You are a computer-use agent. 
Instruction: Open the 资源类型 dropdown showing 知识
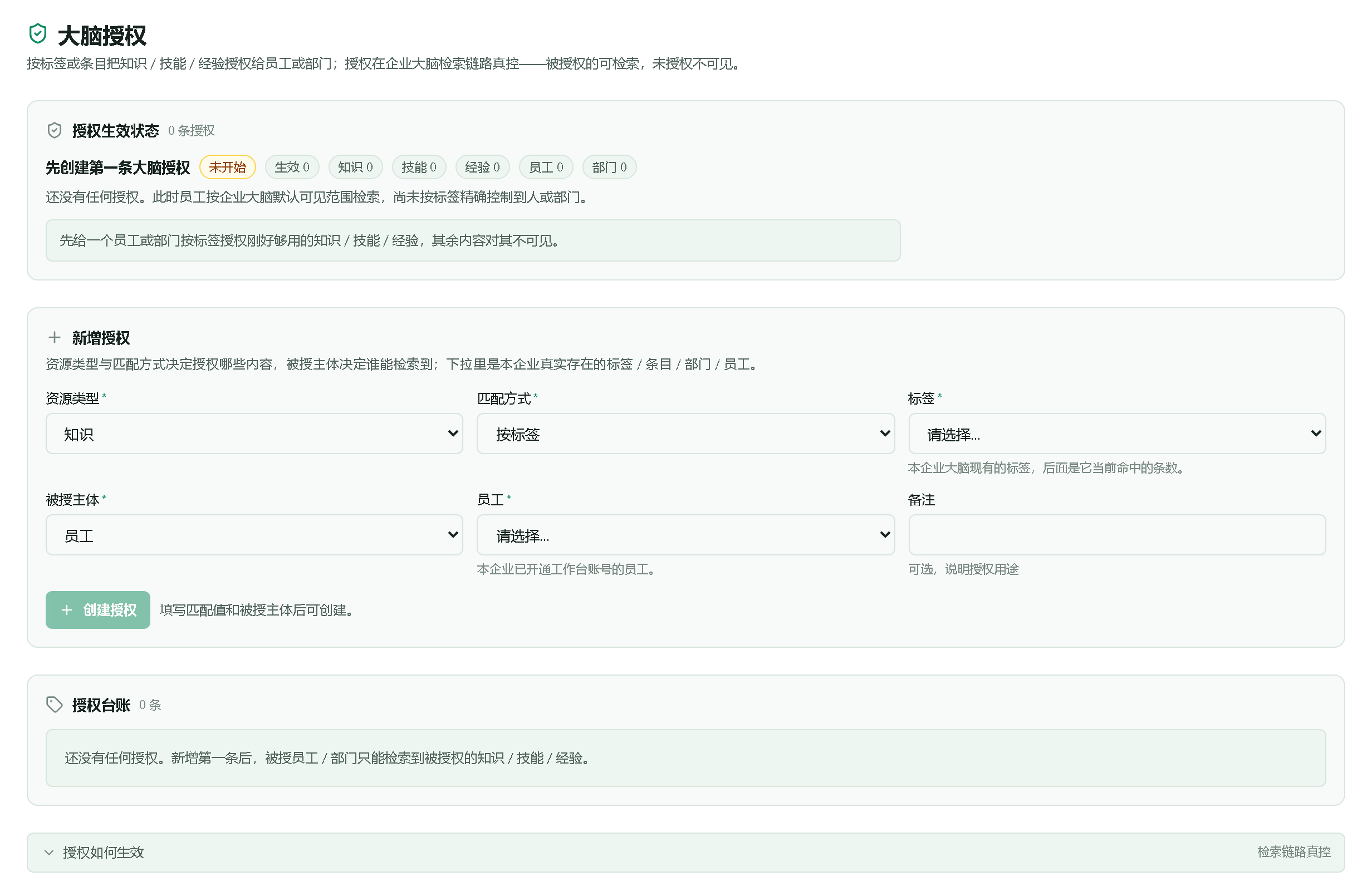[x=254, y=434]
